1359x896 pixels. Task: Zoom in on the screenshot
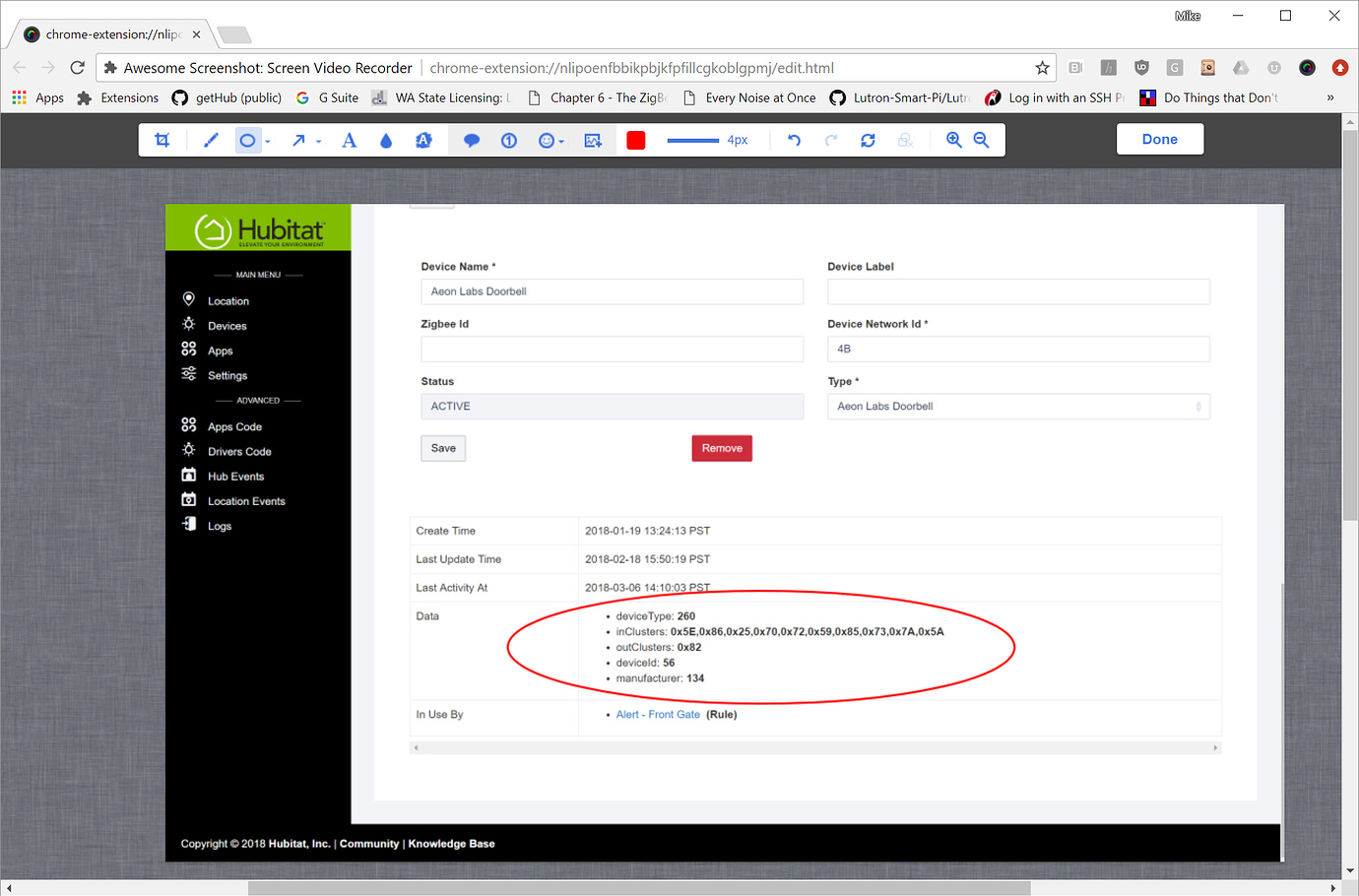pyautogui.click(x=953, y=140)
